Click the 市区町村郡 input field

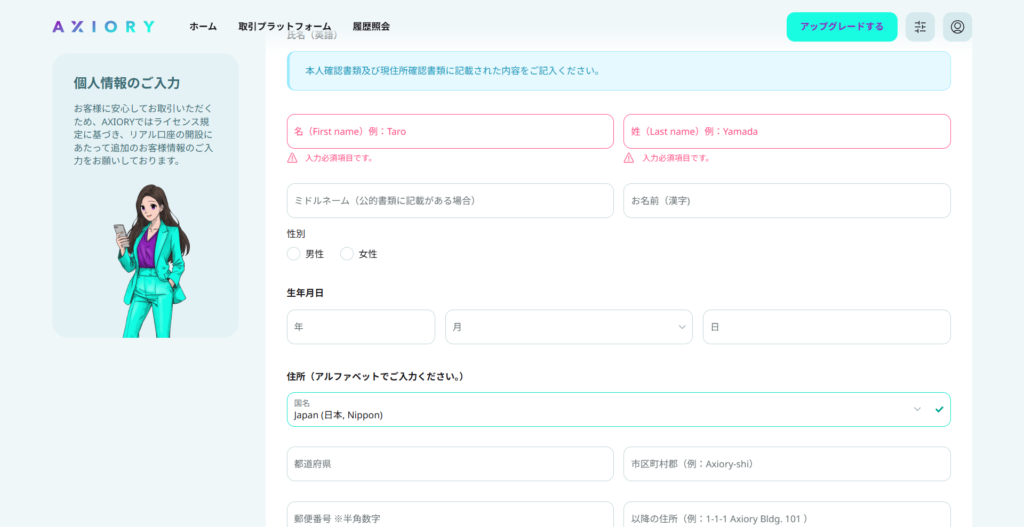click(787, 464)
